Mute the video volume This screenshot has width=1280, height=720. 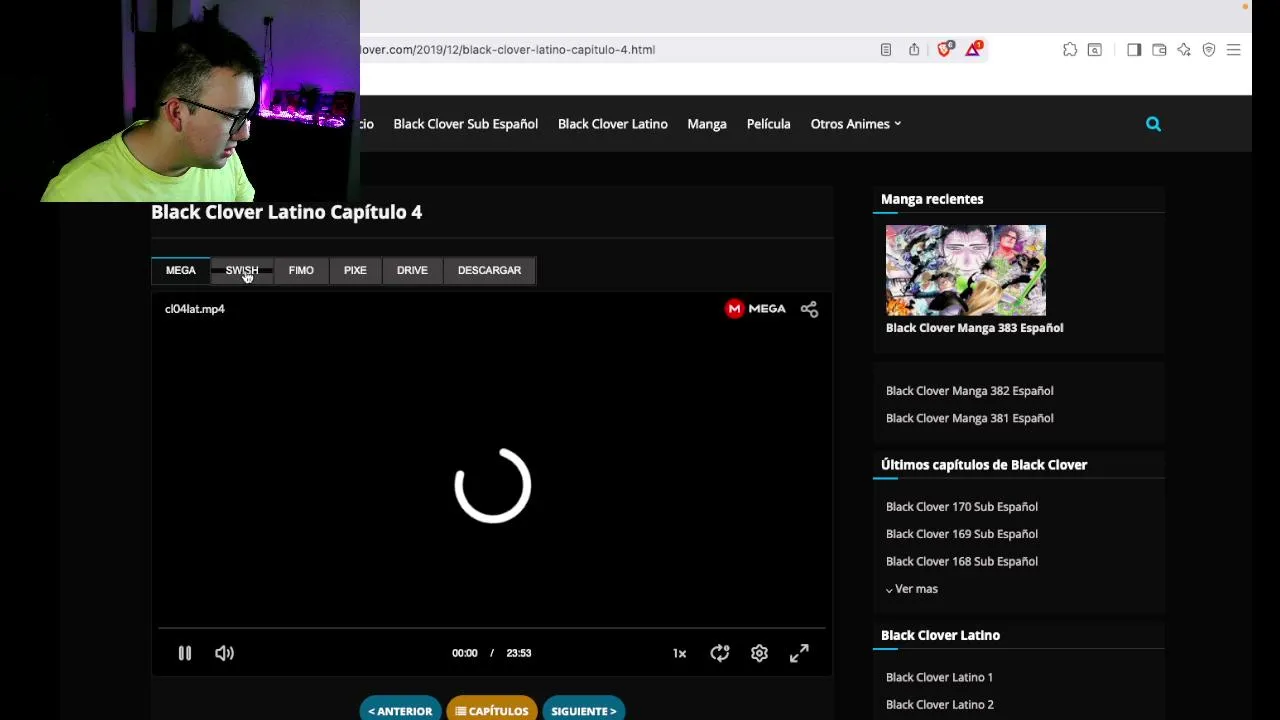[224, 653]
